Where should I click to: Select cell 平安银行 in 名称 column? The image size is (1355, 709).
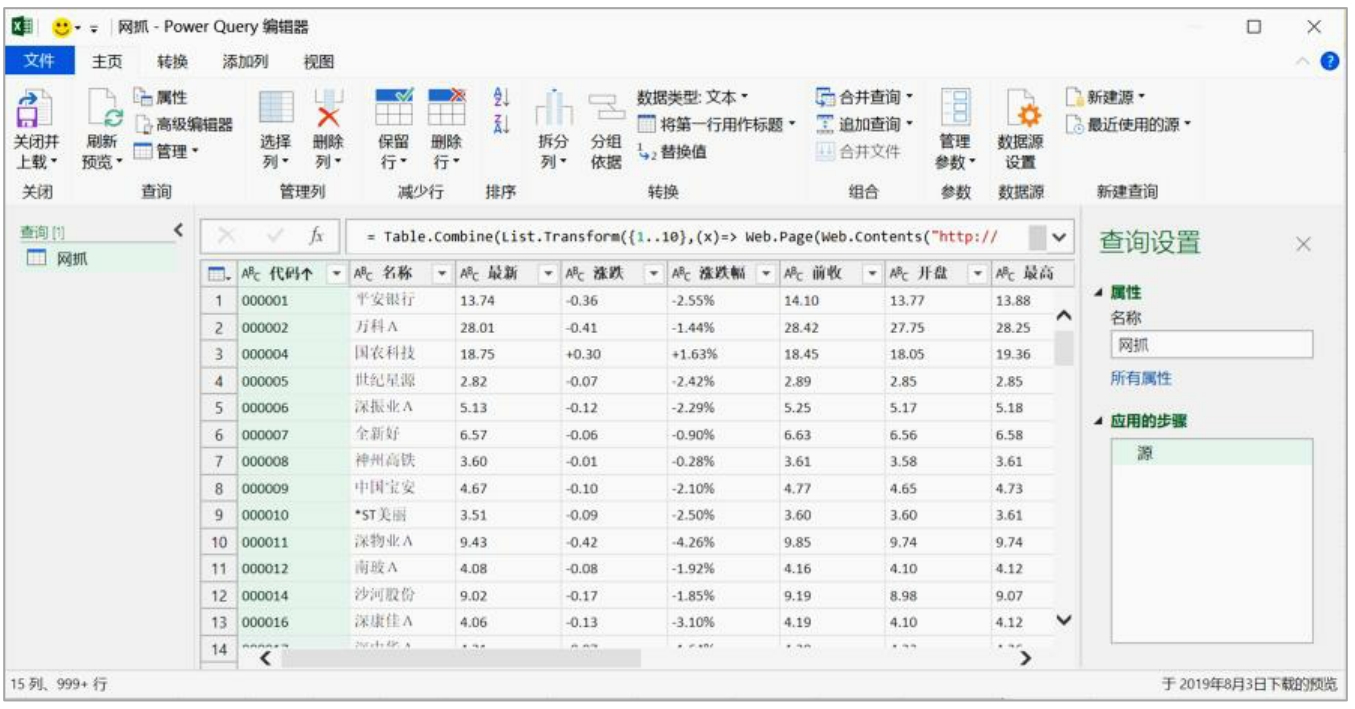pyautogui.click(x=401, y=300)
